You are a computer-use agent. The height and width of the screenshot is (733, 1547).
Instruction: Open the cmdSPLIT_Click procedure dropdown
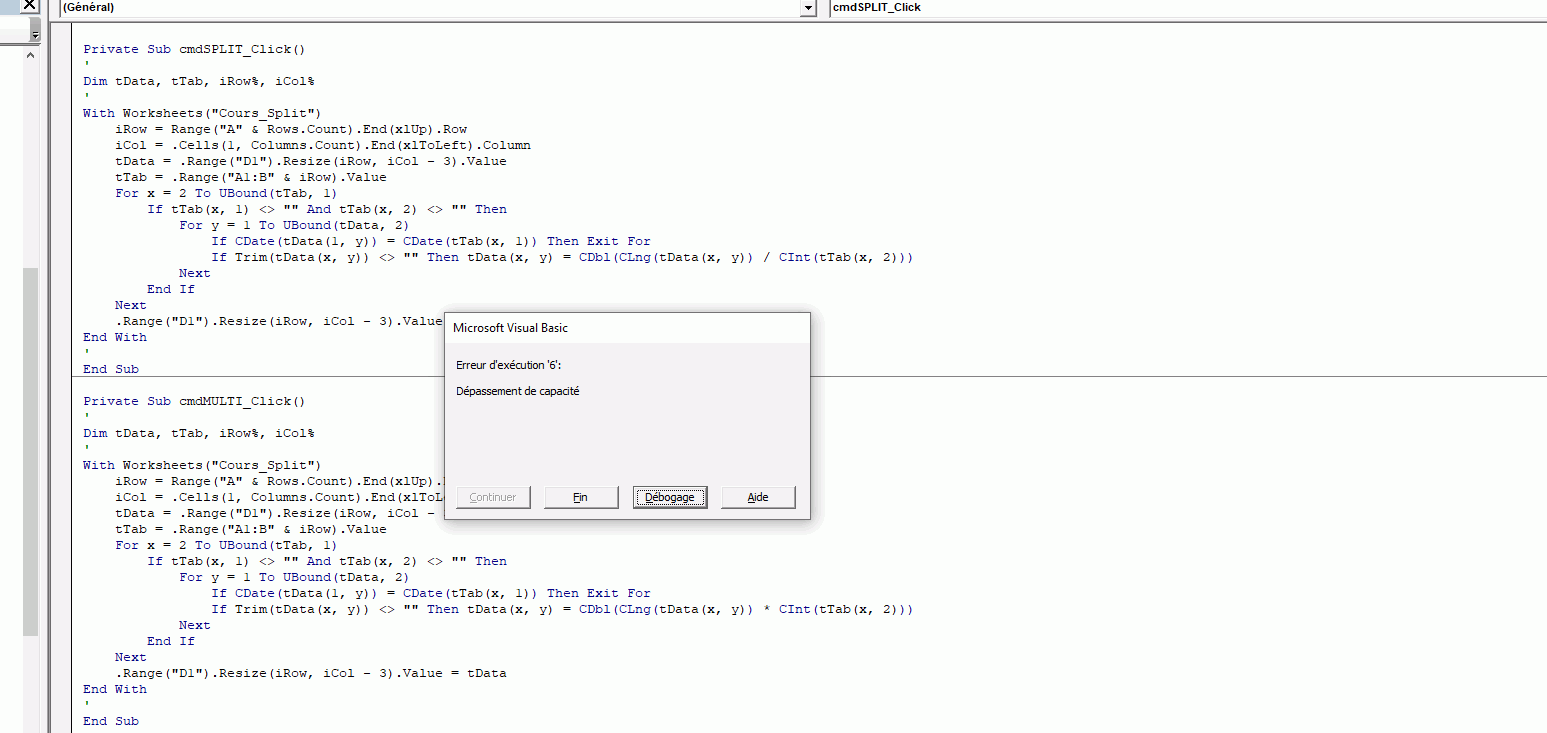point(1187,8)
